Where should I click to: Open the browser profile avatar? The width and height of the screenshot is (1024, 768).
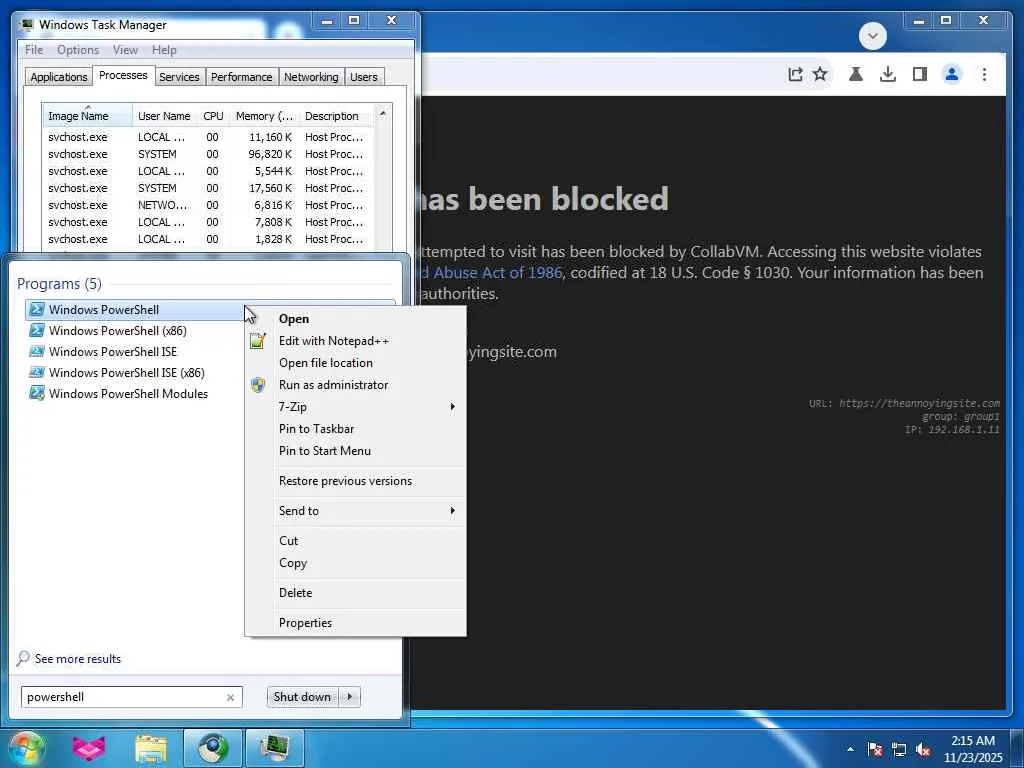952,74
